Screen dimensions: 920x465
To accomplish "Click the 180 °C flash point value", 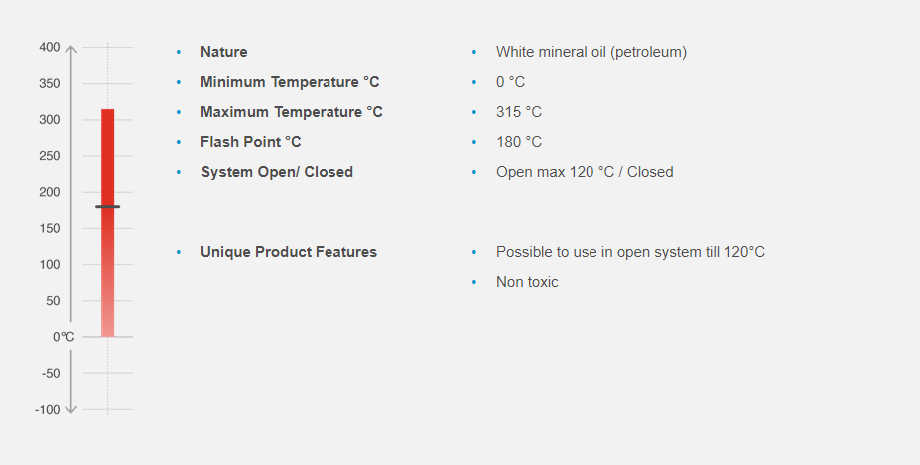I will (519, 142).
